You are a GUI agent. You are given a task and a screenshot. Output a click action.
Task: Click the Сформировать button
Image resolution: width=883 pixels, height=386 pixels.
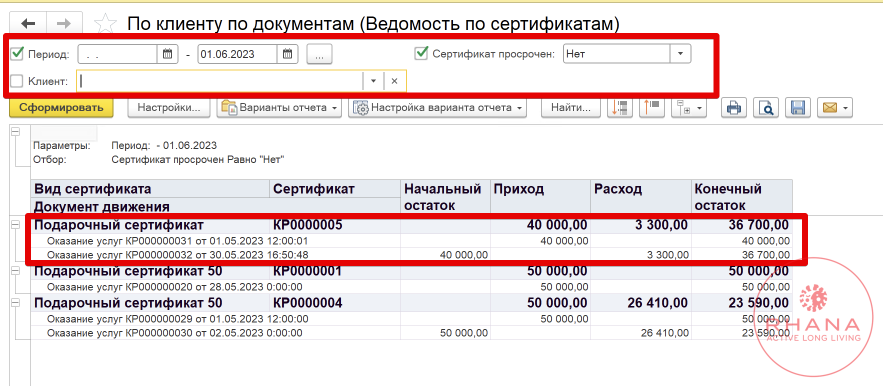[x=61, y=108]
